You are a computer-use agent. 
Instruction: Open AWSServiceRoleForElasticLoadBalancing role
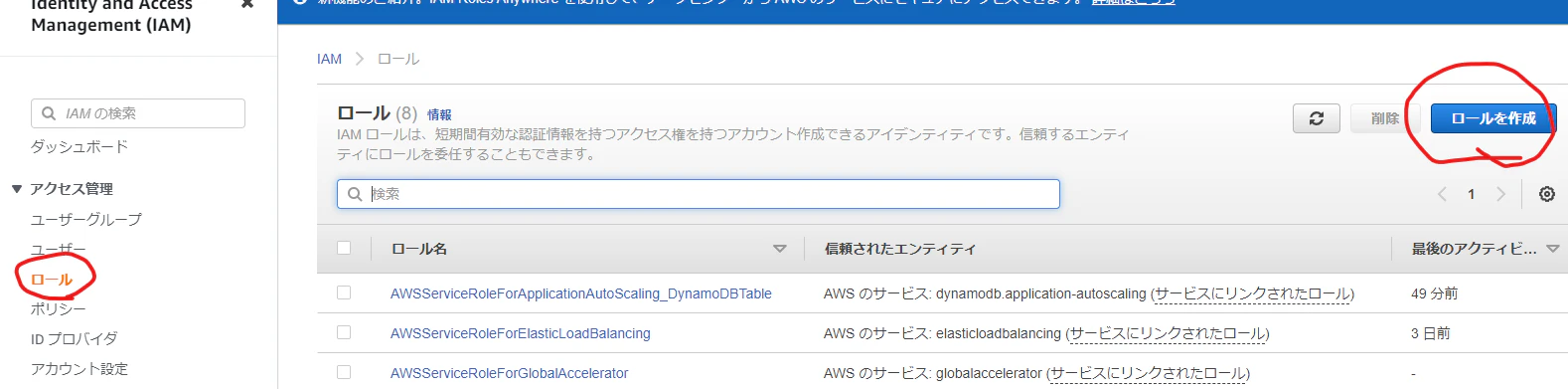(521, 333)
